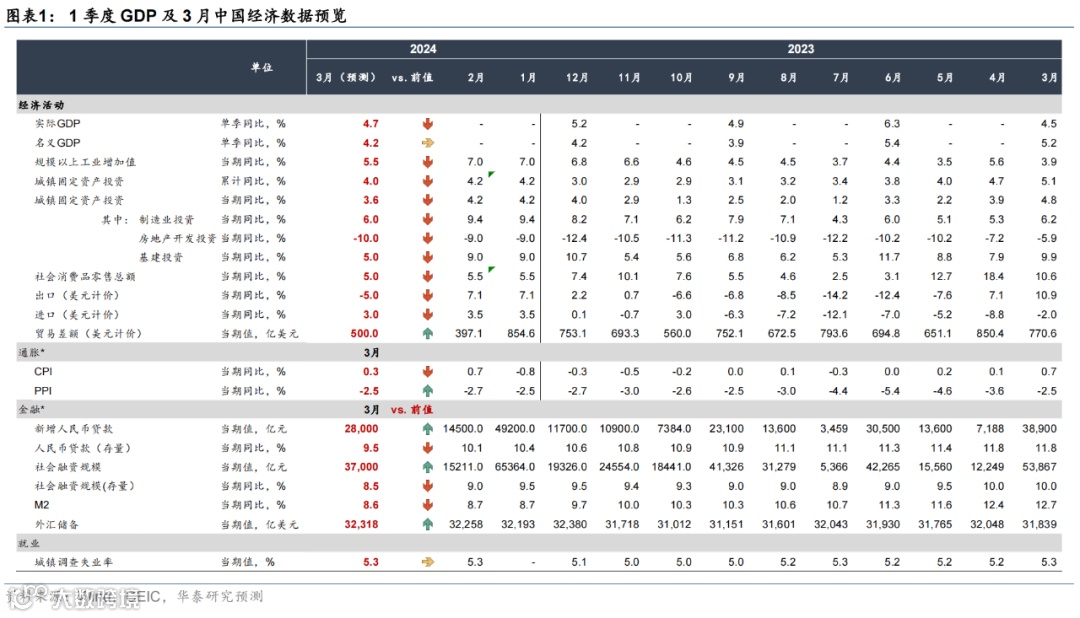Viewport: 1080px width, 618px height.
Task: Click the red 37,000 social financing forecast
Action: point(362,467)
